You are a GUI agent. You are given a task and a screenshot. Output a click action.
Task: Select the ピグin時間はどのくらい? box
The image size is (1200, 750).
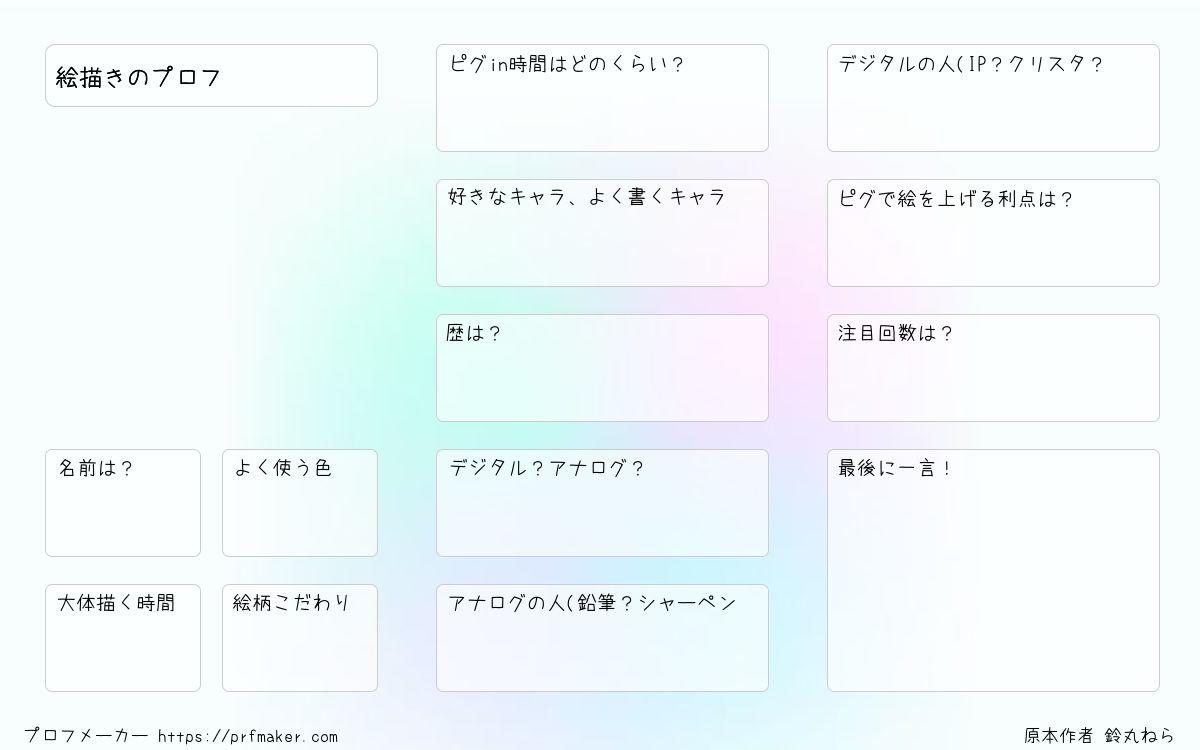click(x=602, y=98)
